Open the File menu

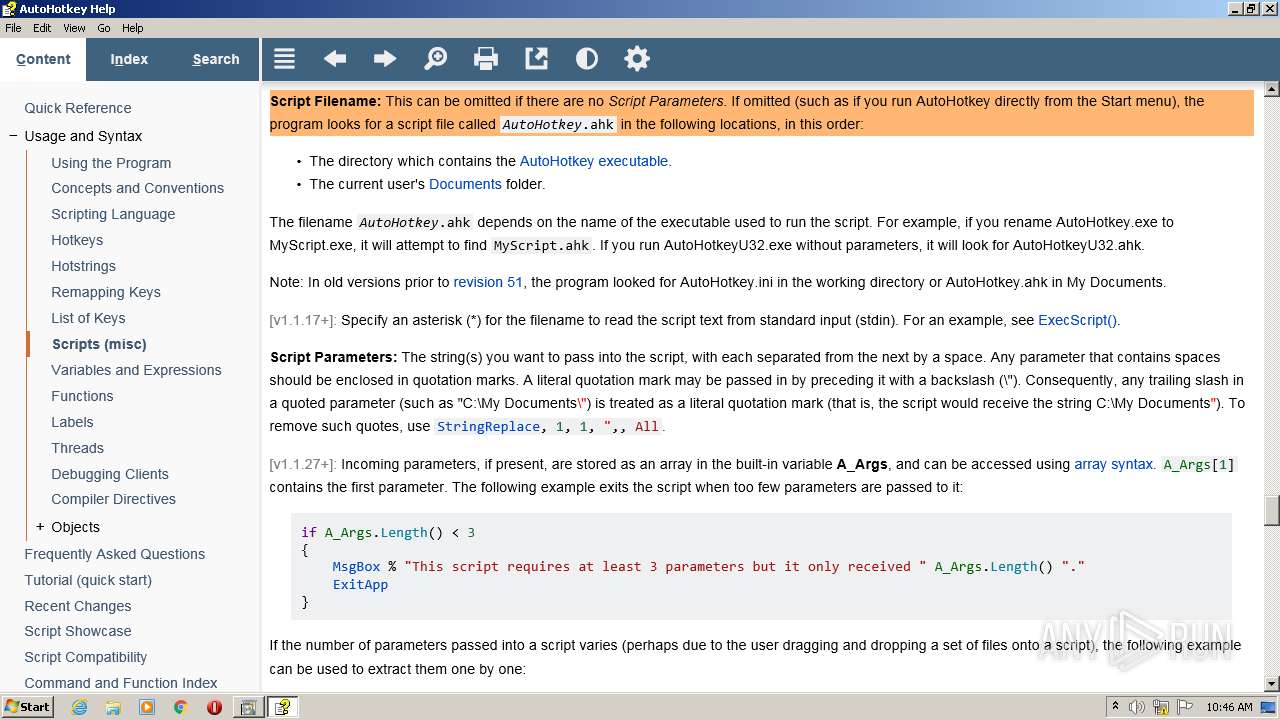coord(13,28)
